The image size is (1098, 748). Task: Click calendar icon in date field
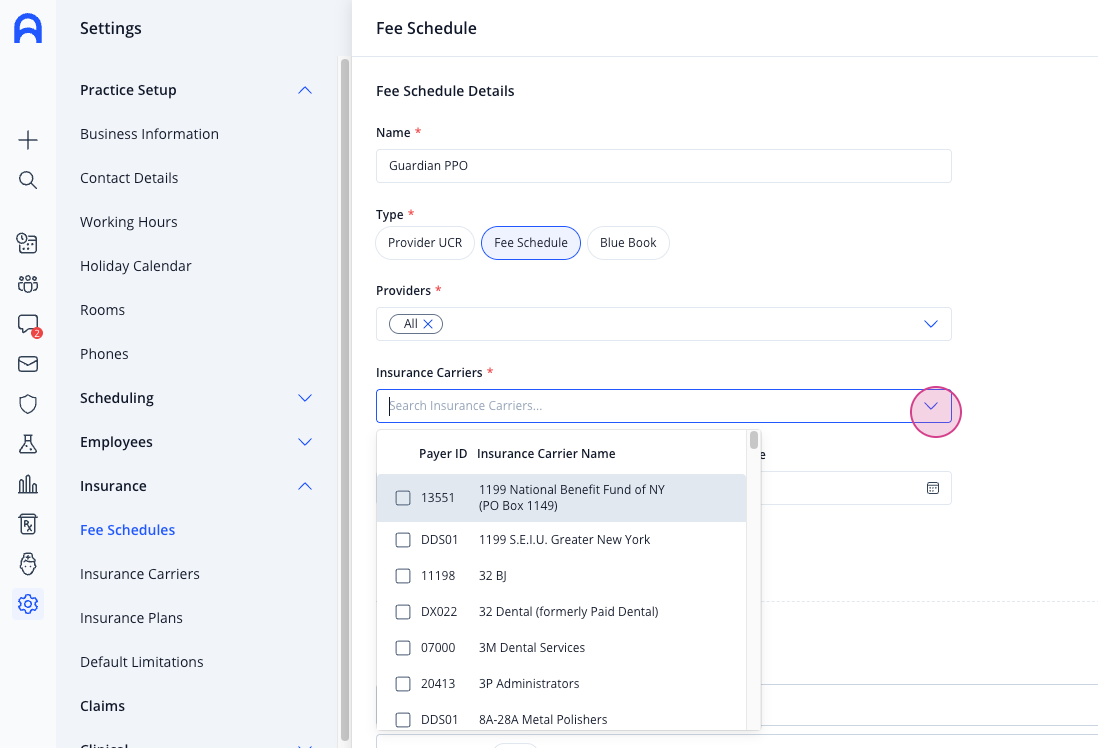point(933,488)
